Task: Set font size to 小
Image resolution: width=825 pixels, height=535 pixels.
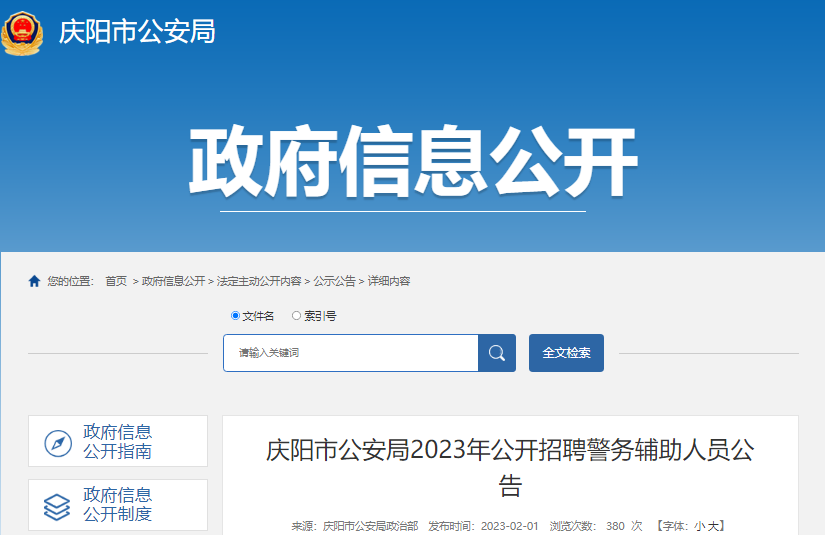Action: 699,526
